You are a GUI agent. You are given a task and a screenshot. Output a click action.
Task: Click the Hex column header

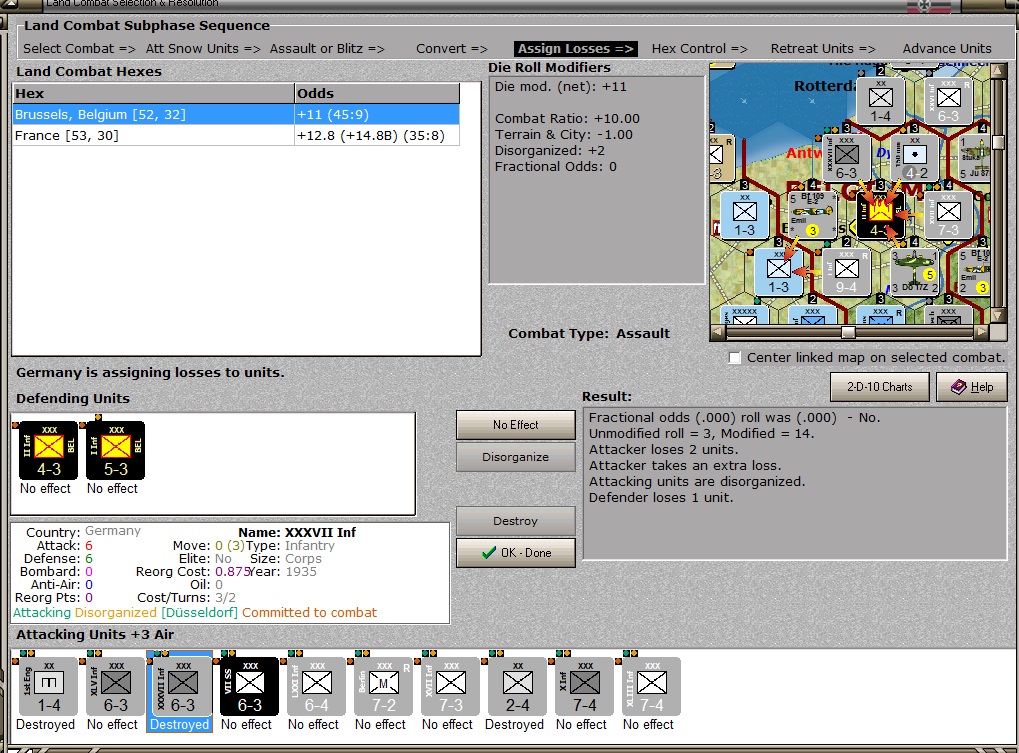(x=153, y=94)
